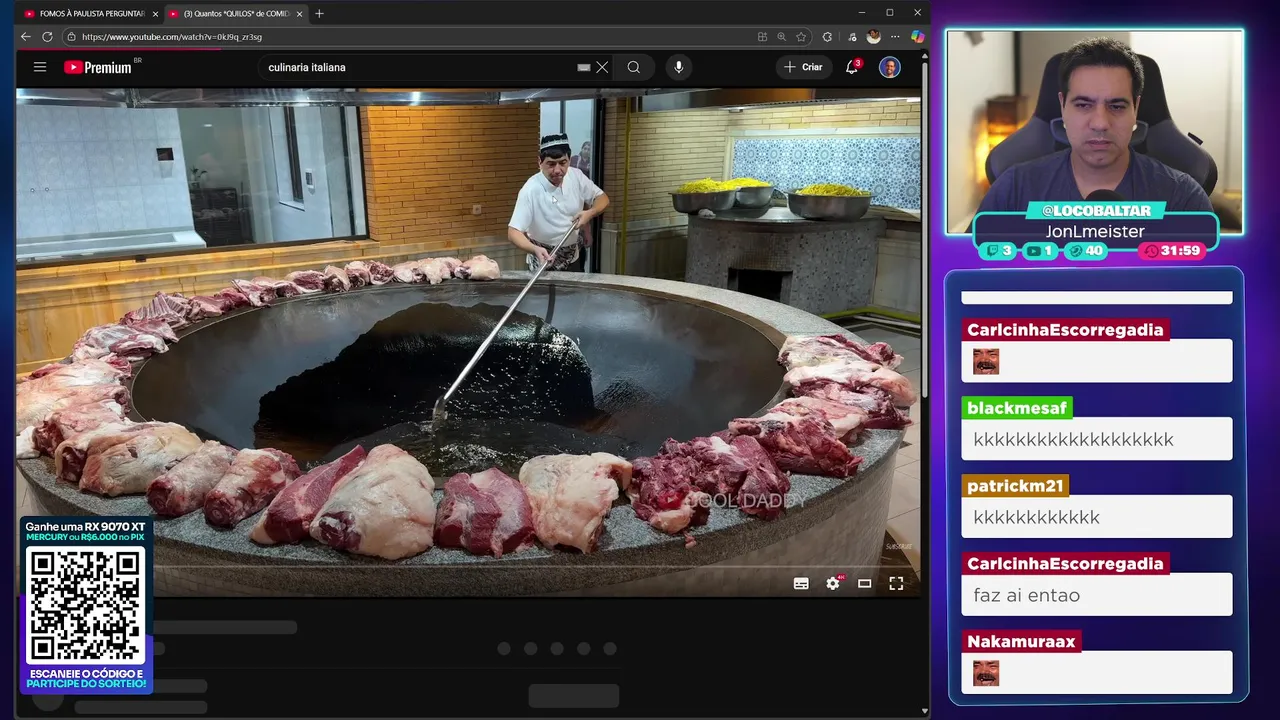Close the 'FOMOS À PAULISTA' tab
Screen dimensions: 1280x720
tap(155, 14)
